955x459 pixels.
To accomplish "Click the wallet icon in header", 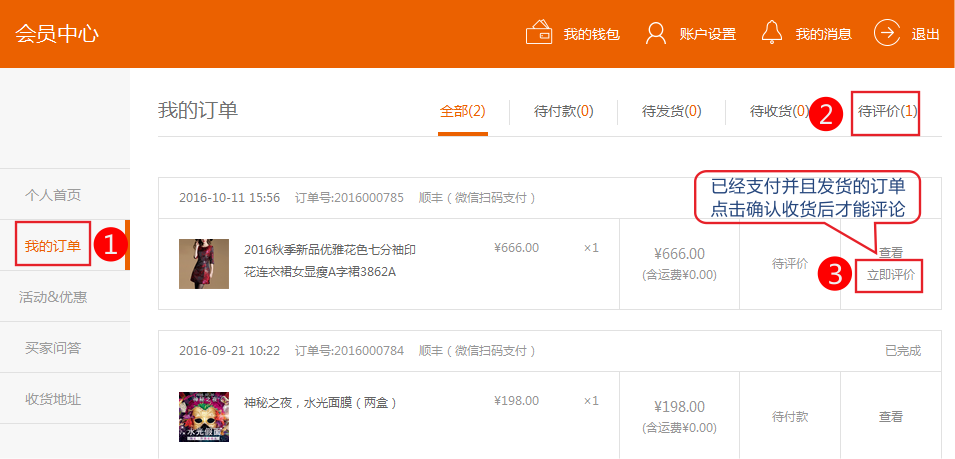I will [x=539, y=33].
